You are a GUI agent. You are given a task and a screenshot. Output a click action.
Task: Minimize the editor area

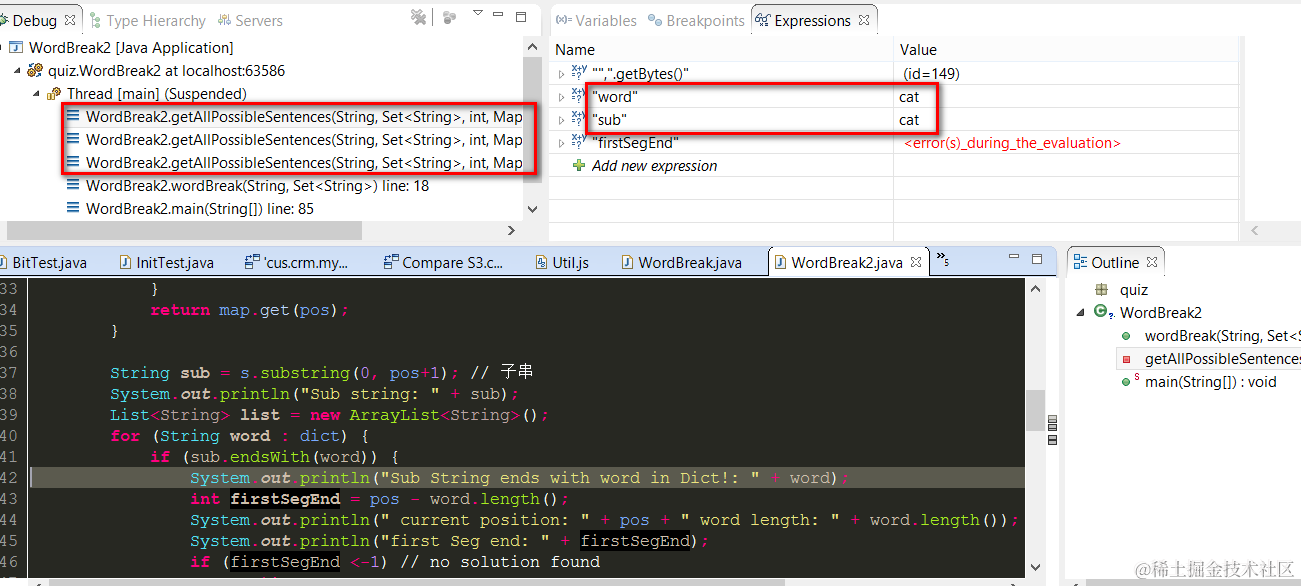coord(1016,257)
